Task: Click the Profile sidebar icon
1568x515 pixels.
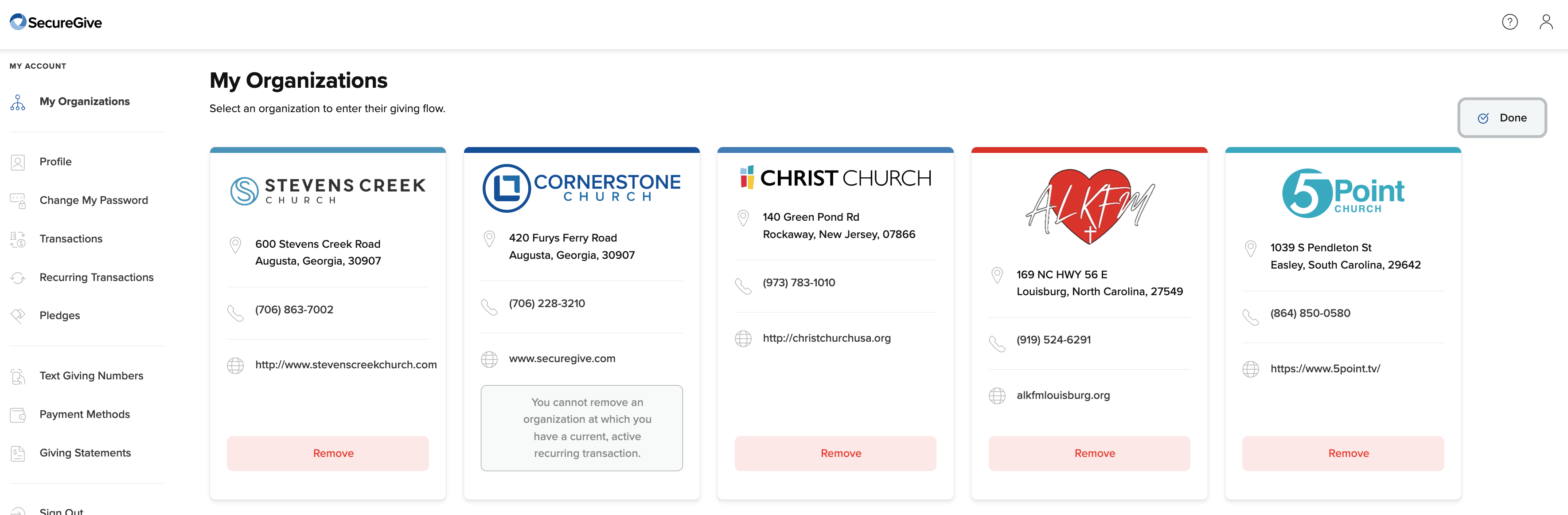Action: [18, 162]
